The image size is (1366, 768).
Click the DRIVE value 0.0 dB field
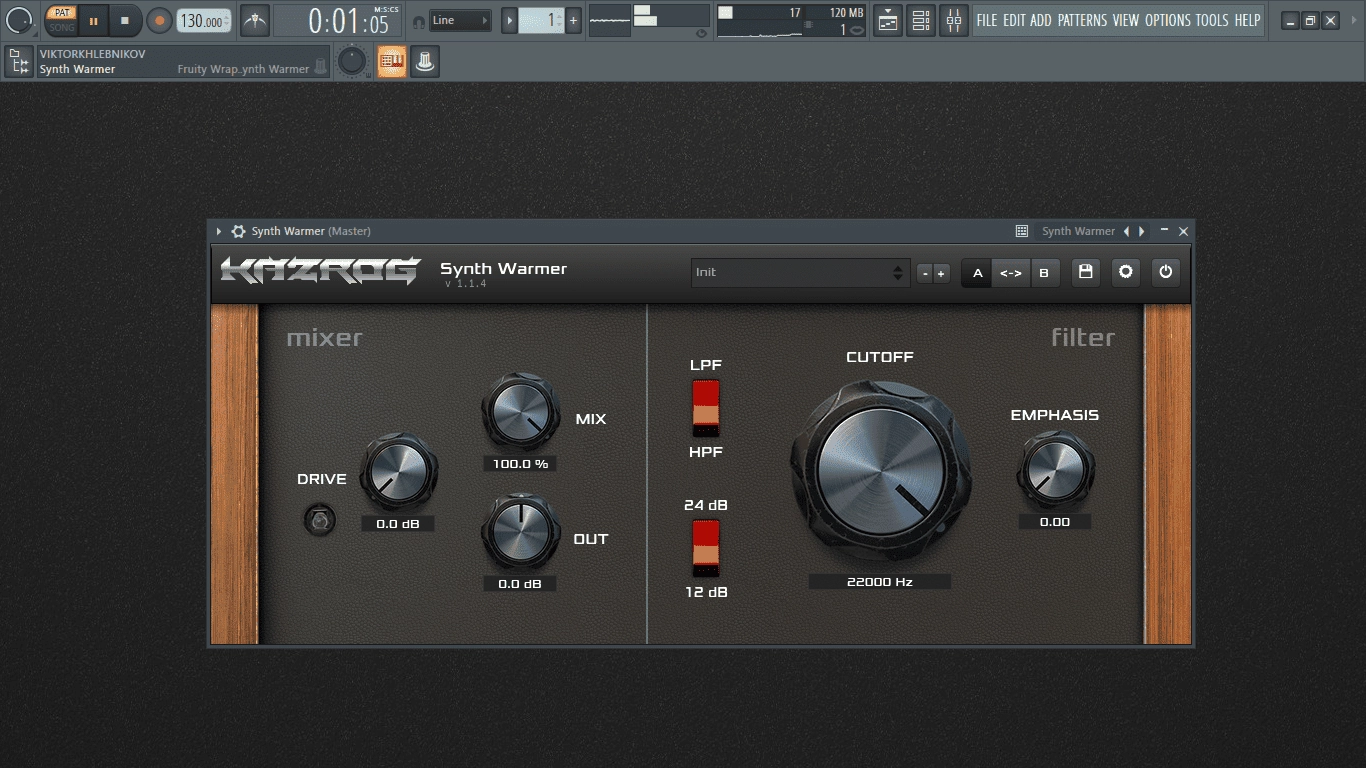coord(398,523)
